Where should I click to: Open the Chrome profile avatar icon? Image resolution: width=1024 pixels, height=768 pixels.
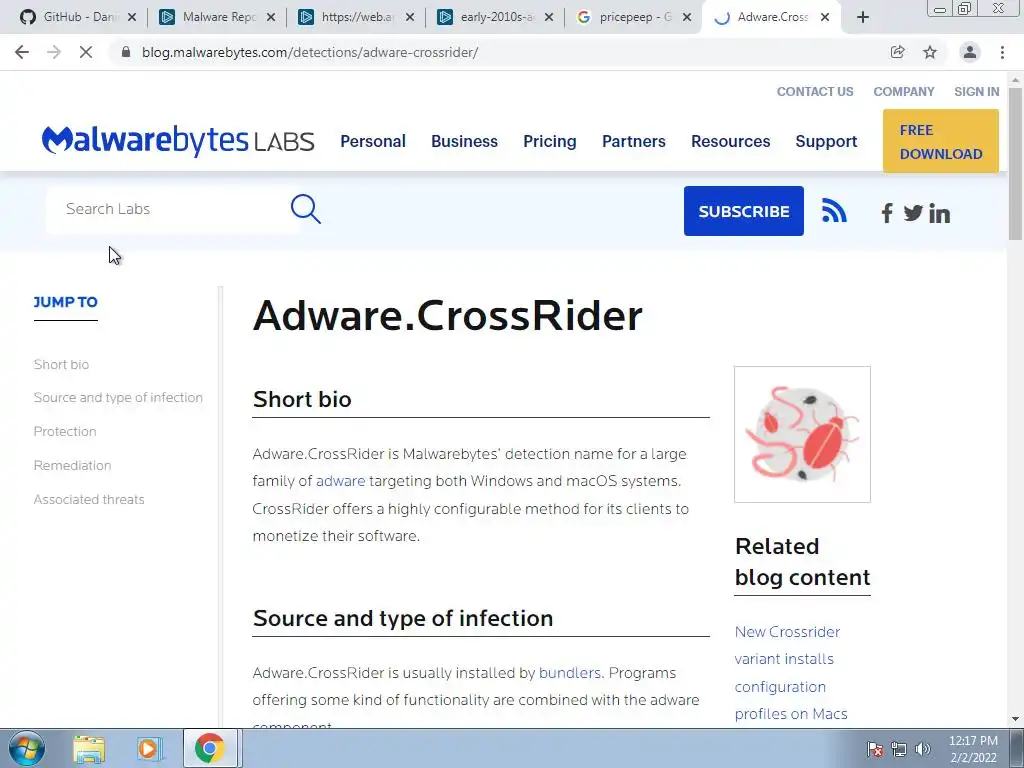pyautogui.click(x=970, y=52)
